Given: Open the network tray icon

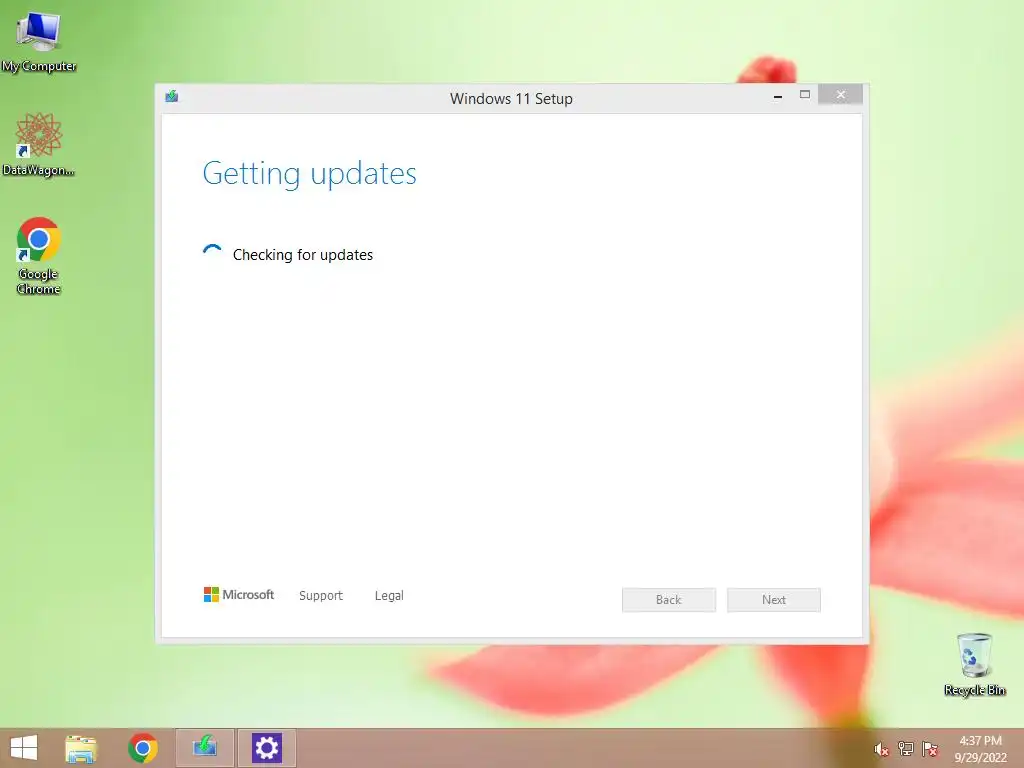Looking at the screenshot, I should click(905, 749).
